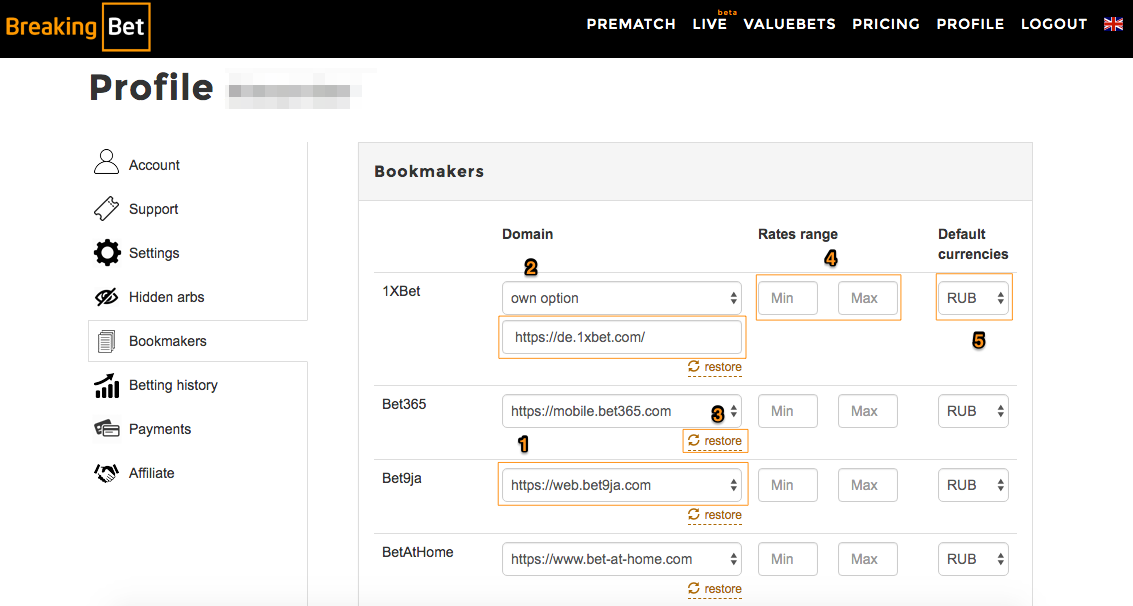This screenshot has width=1133, height=606.
Task: Open Settings in the sidebar
Action: tap(154, 254)
